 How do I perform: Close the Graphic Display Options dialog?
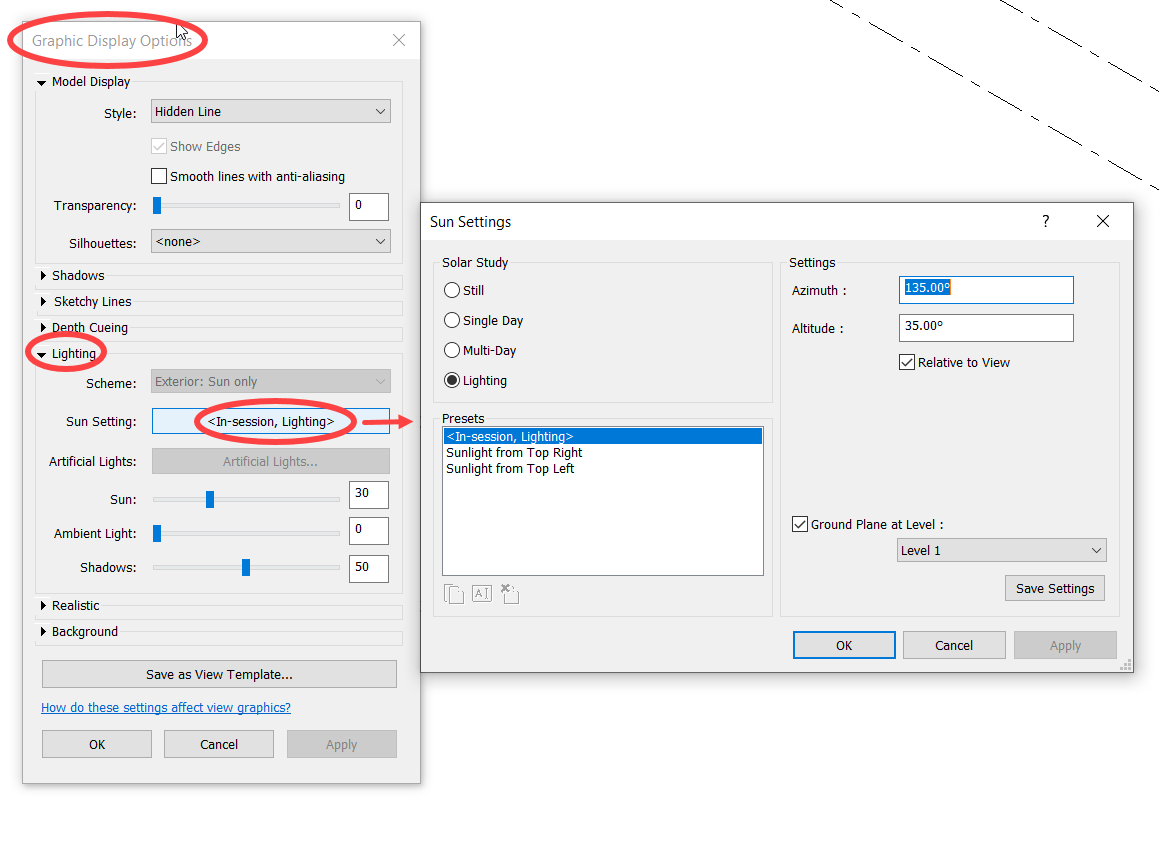coord(399,40)
